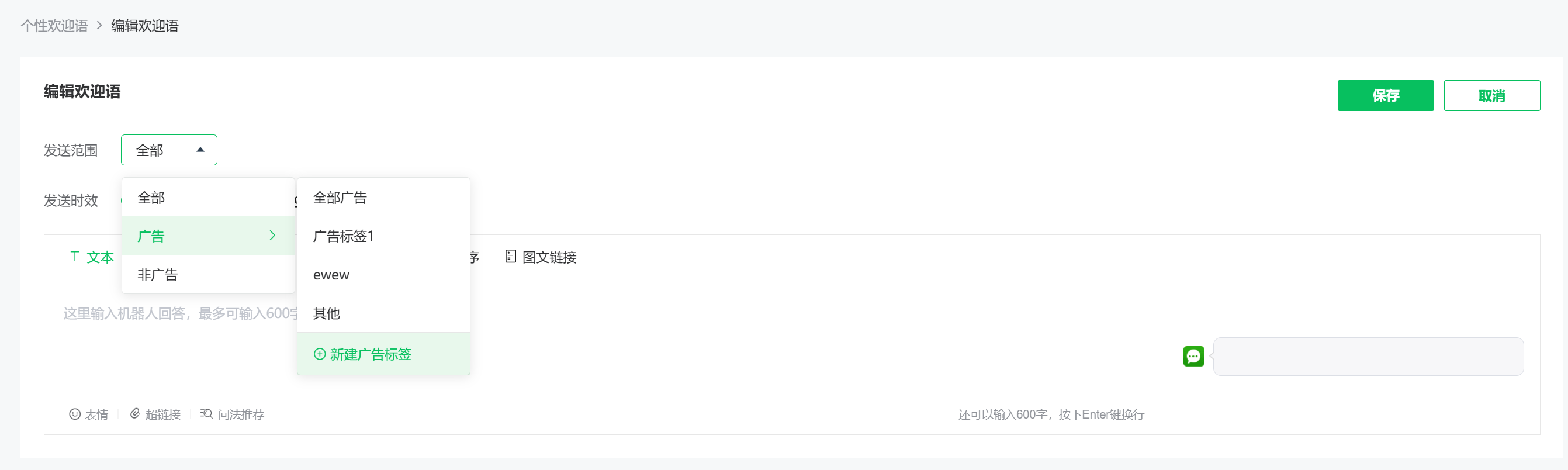1568x470 pixels.
Task: Pick 广告标签1 from the submenu
Action: click(x=342, y=236)
